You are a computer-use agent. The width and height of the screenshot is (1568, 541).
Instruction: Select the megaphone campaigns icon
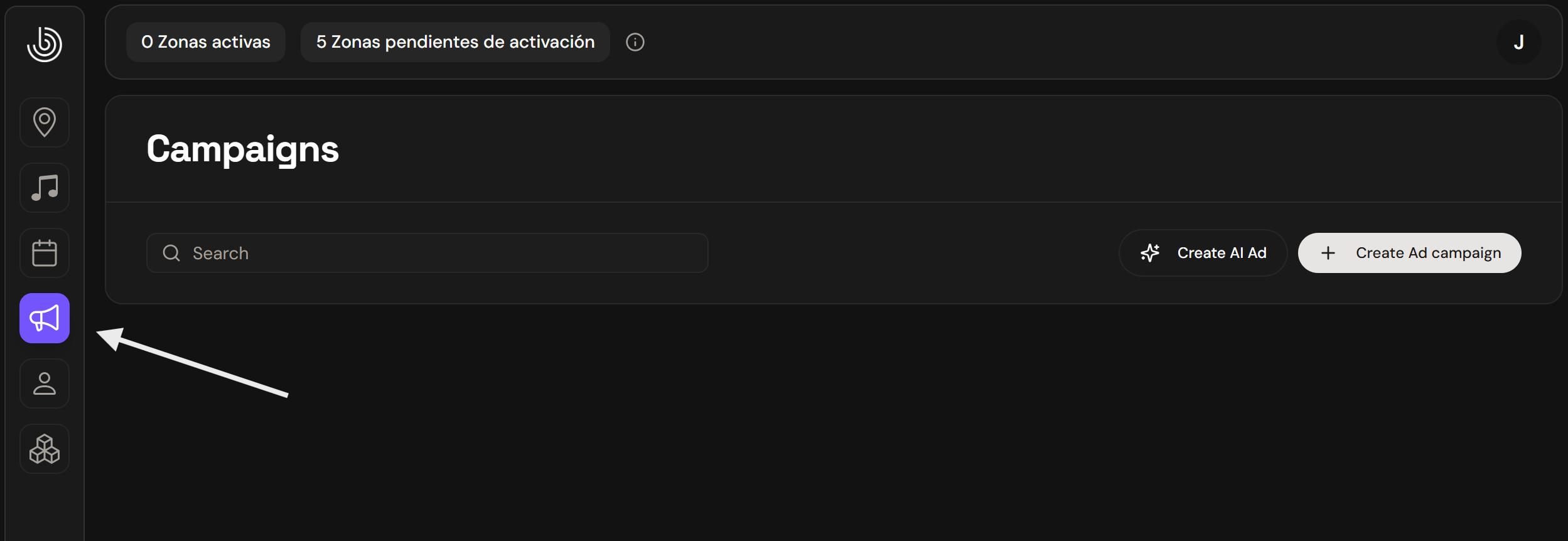pos(45,318)
